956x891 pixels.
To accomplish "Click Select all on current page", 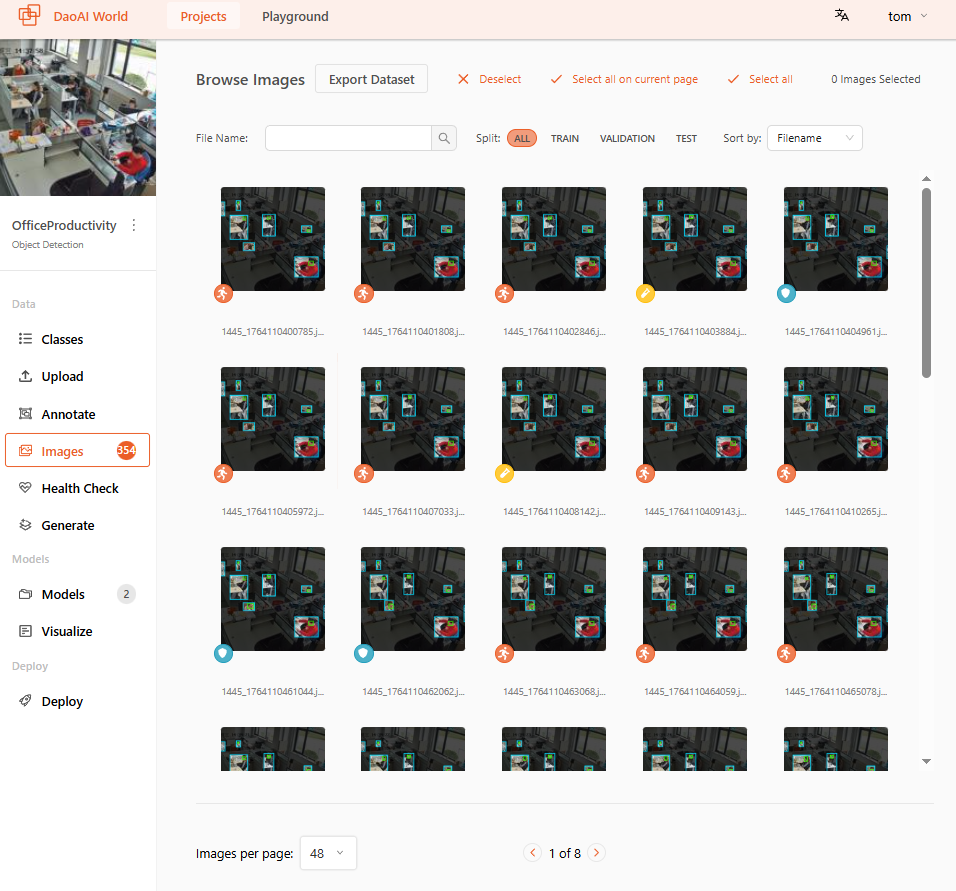I will click(x=625, y=79).
